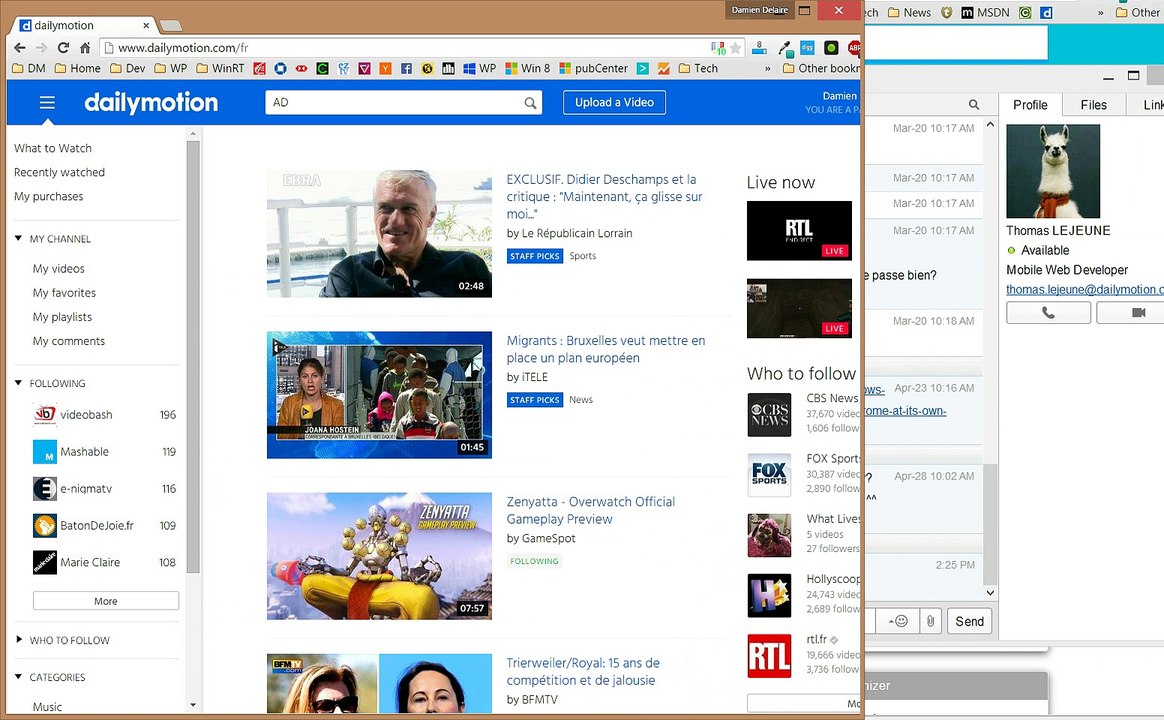Click More under the following list
This screenshot has width=1164, height=720.
(x=105, y=600)
